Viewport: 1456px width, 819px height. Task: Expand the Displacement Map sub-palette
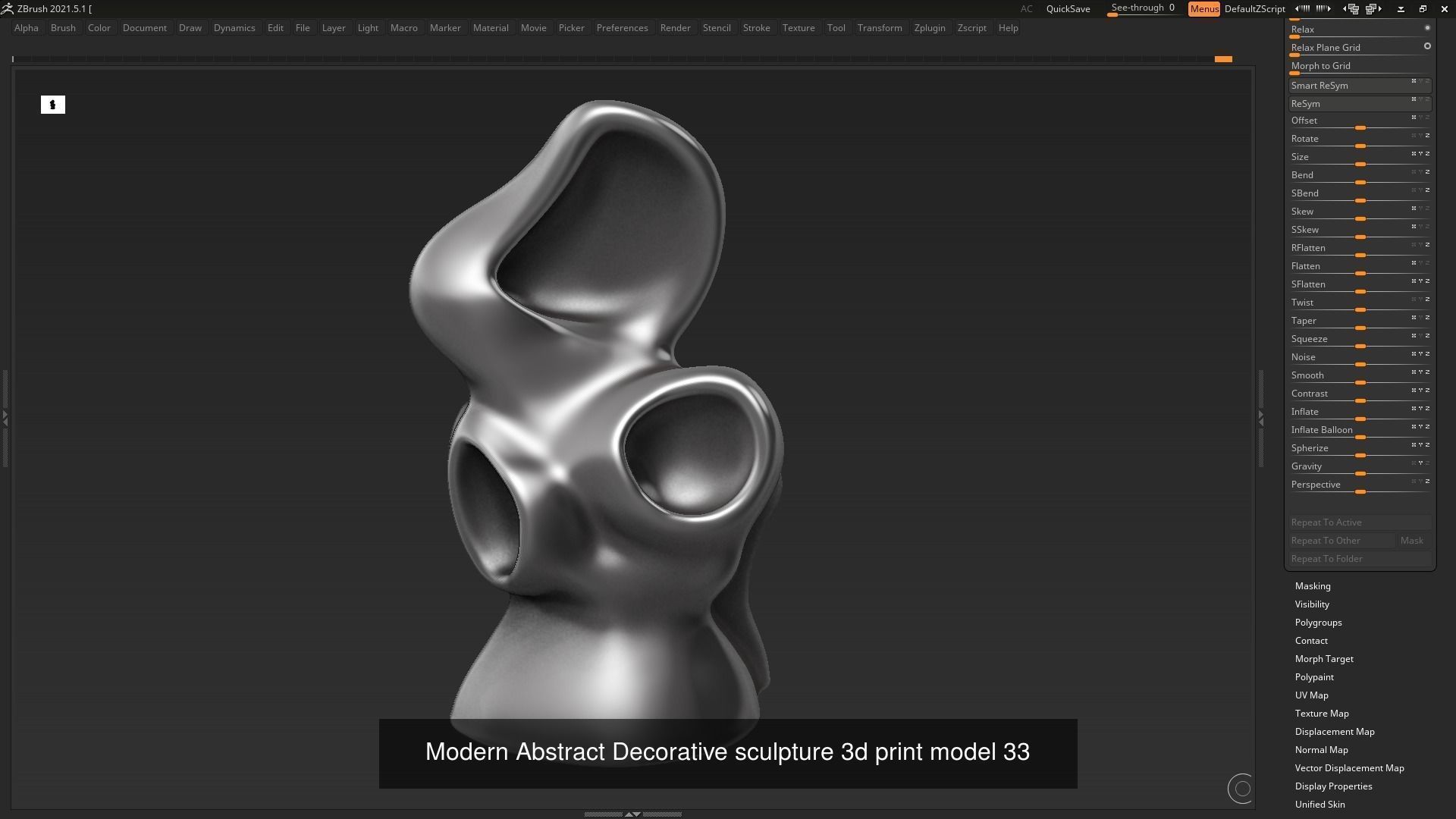(1335, 732)
